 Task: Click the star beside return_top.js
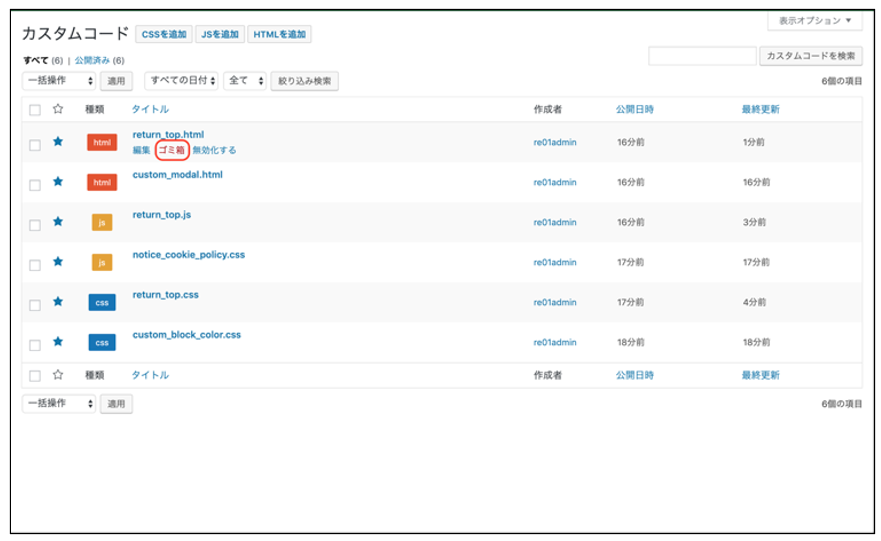pos(58,221)
